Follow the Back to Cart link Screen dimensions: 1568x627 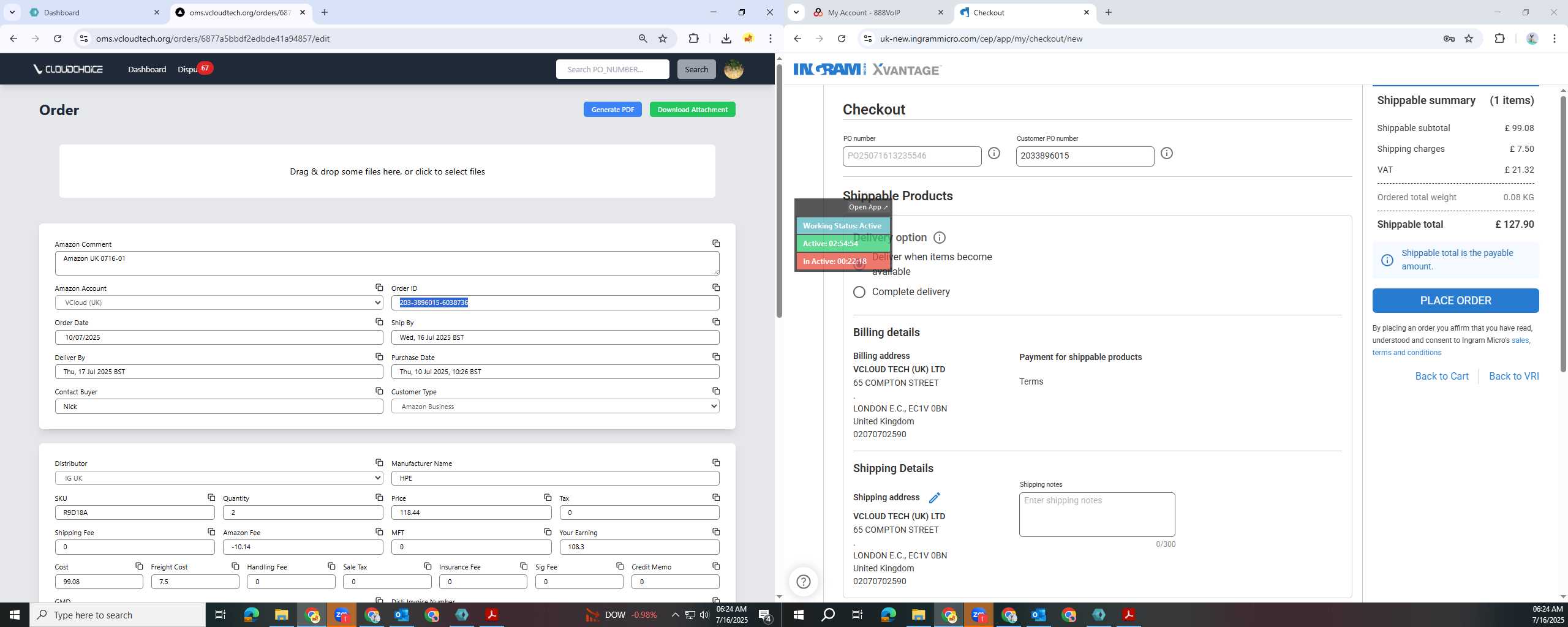[x=1441, y=377]
